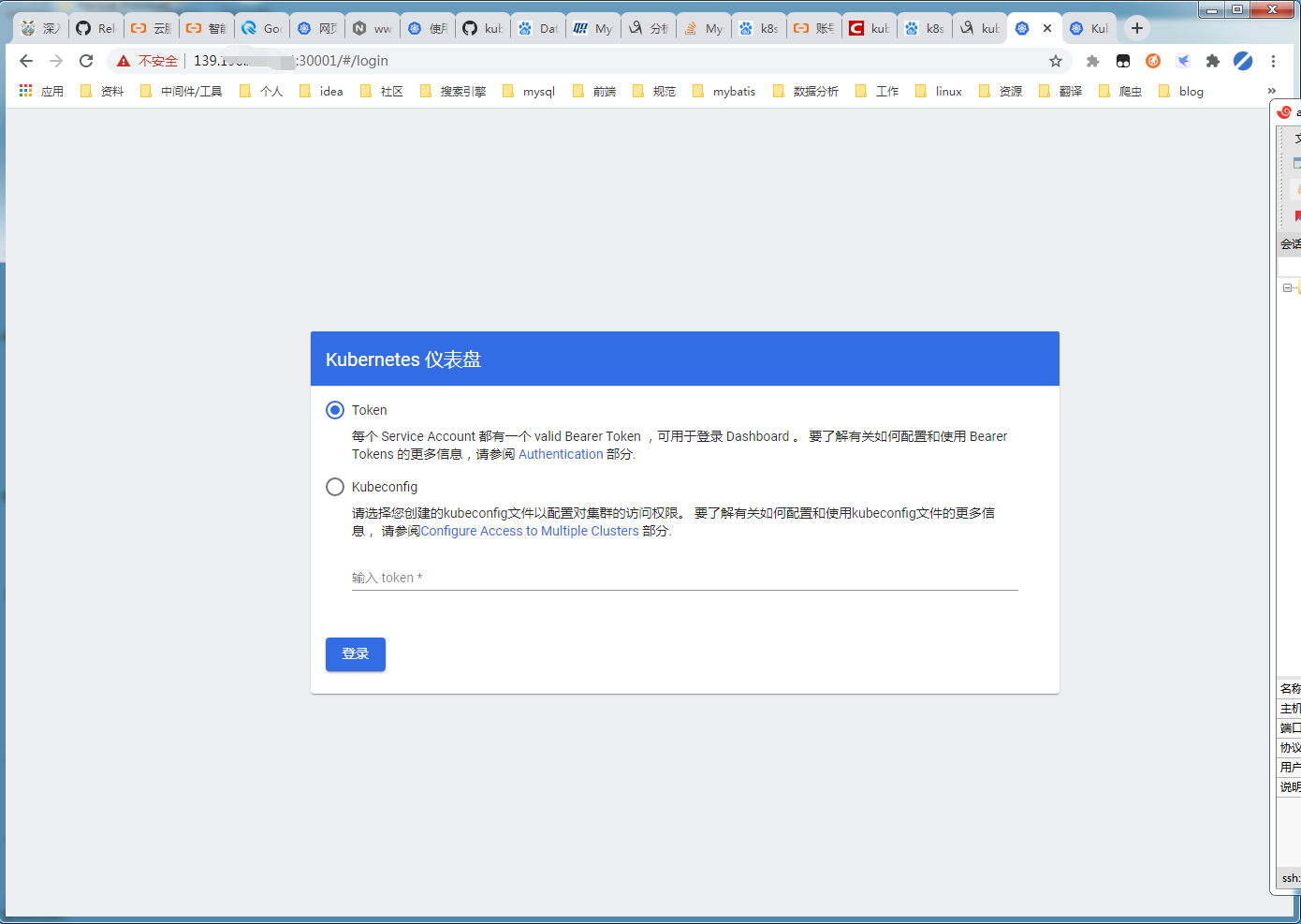Switch to the 智能 Aliyun tab

click(x=206, y=28)
